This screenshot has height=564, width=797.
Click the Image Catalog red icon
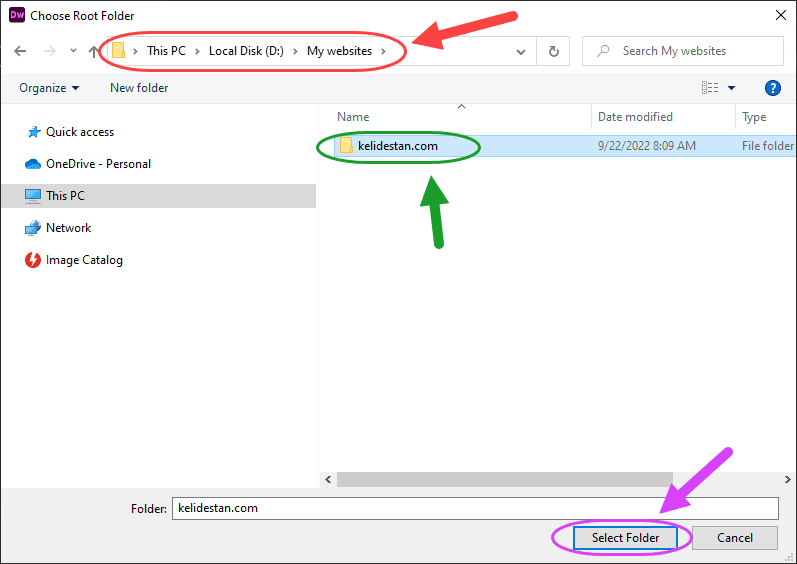(x=33, y=260)
